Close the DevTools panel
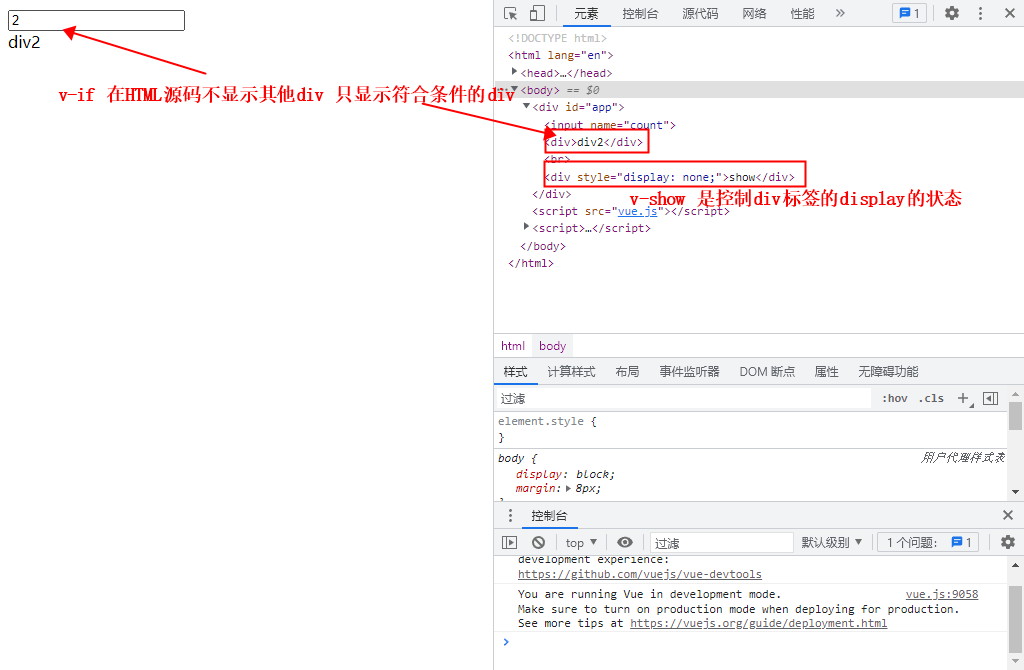The width and height of the screenshot is (1024, 670). 1009,13
